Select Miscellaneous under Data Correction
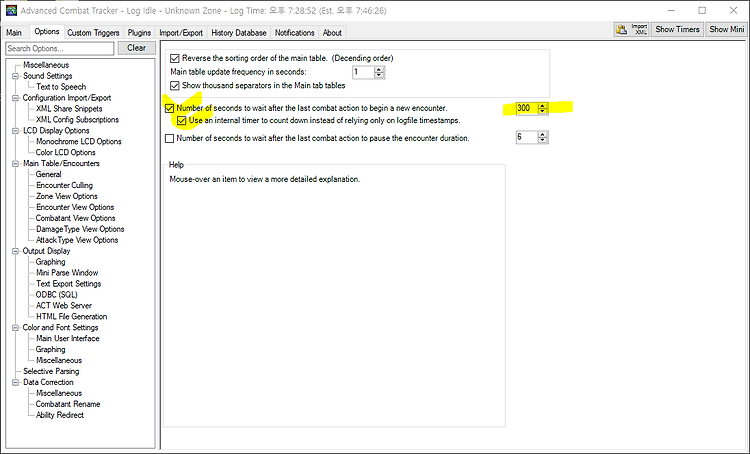 [59, 393]
